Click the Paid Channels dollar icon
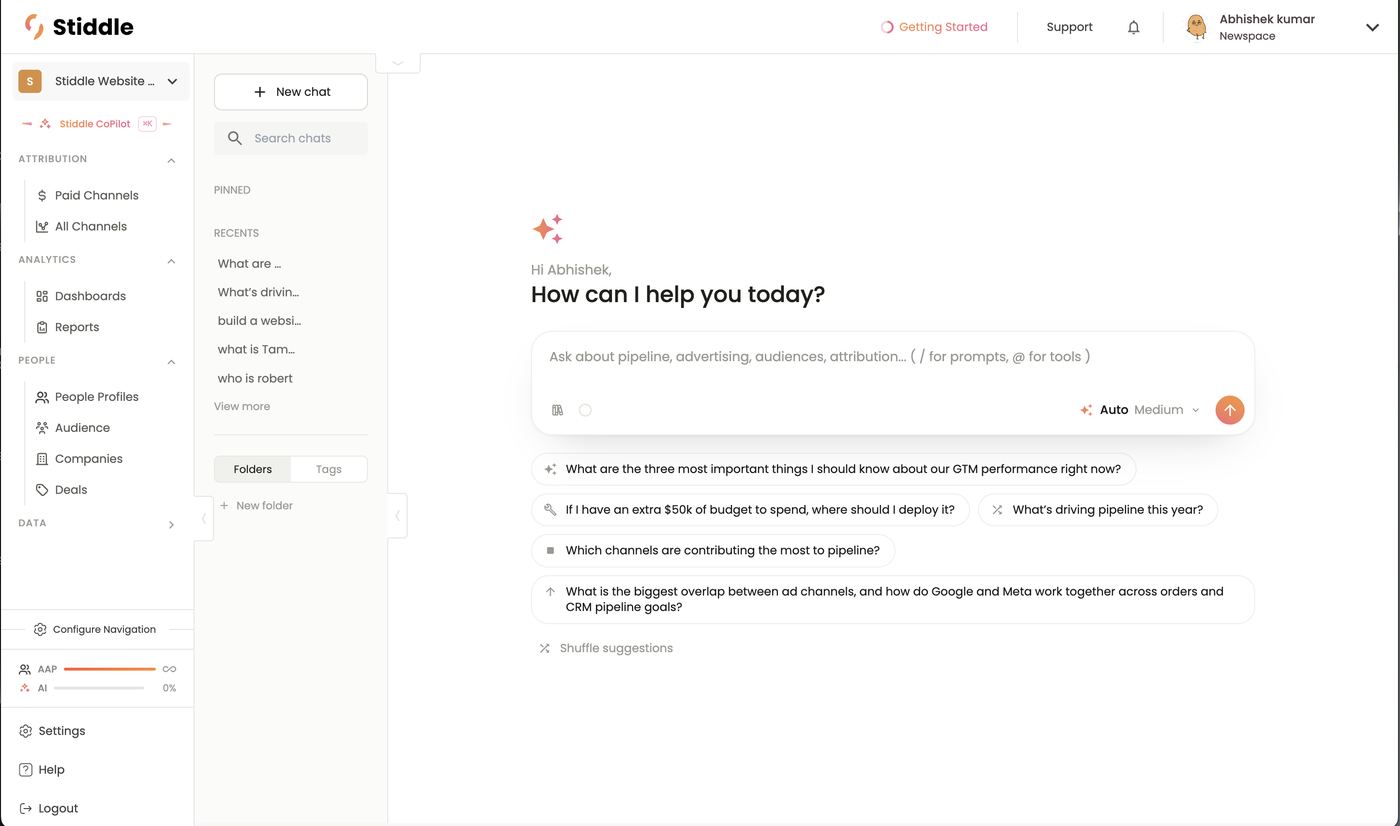 [42, 195]
